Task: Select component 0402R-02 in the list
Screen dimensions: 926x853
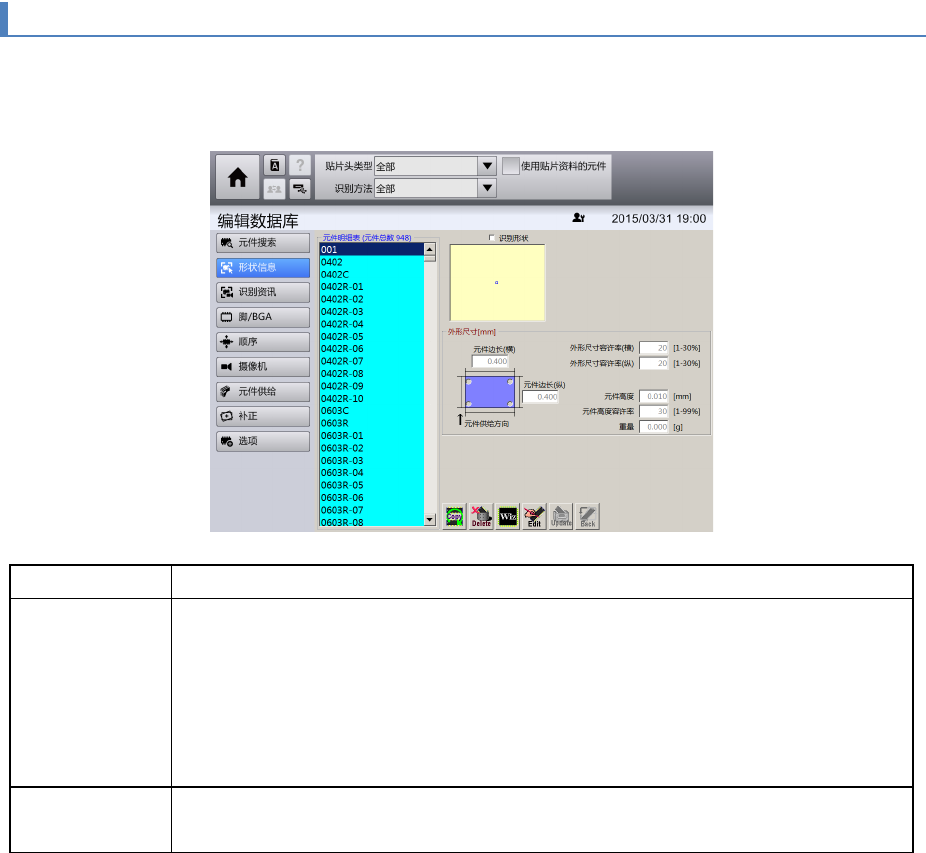Action: (371, 299)
